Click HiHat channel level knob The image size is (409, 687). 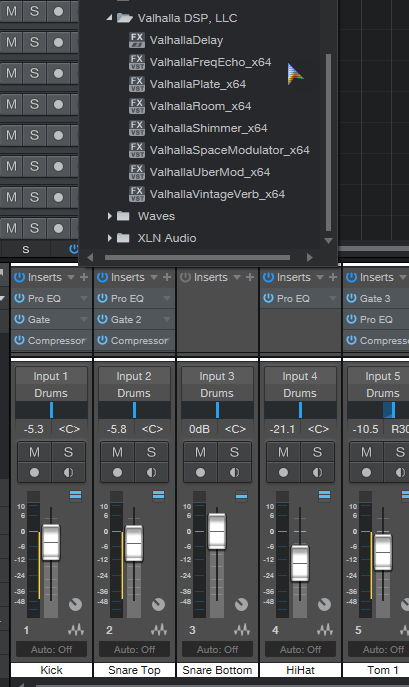pos(324,605)
